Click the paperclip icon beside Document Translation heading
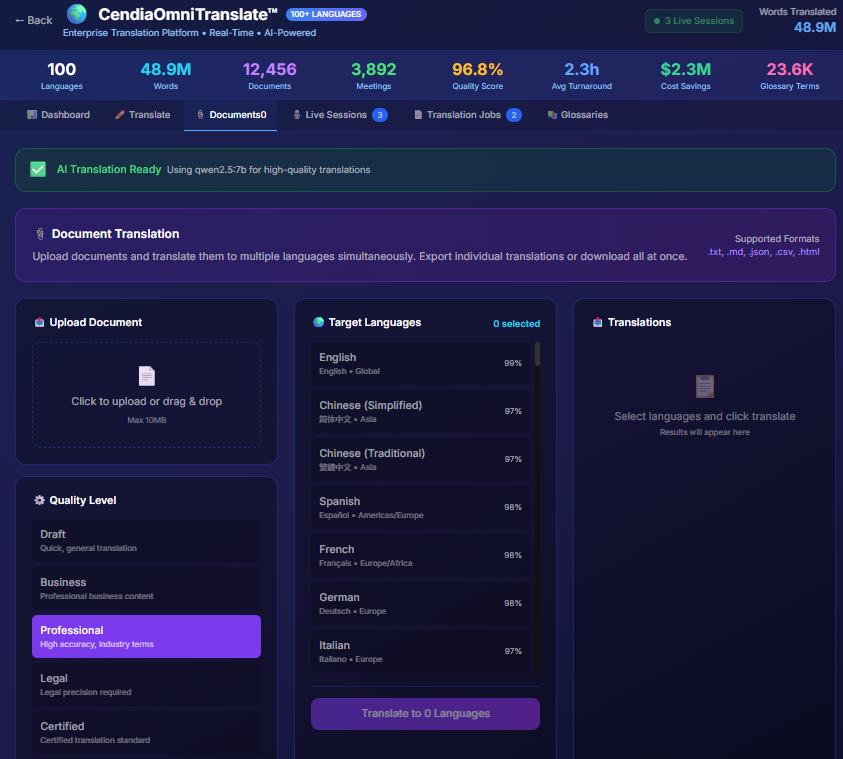Screen dimensions: 843x759 pos(40,234)
